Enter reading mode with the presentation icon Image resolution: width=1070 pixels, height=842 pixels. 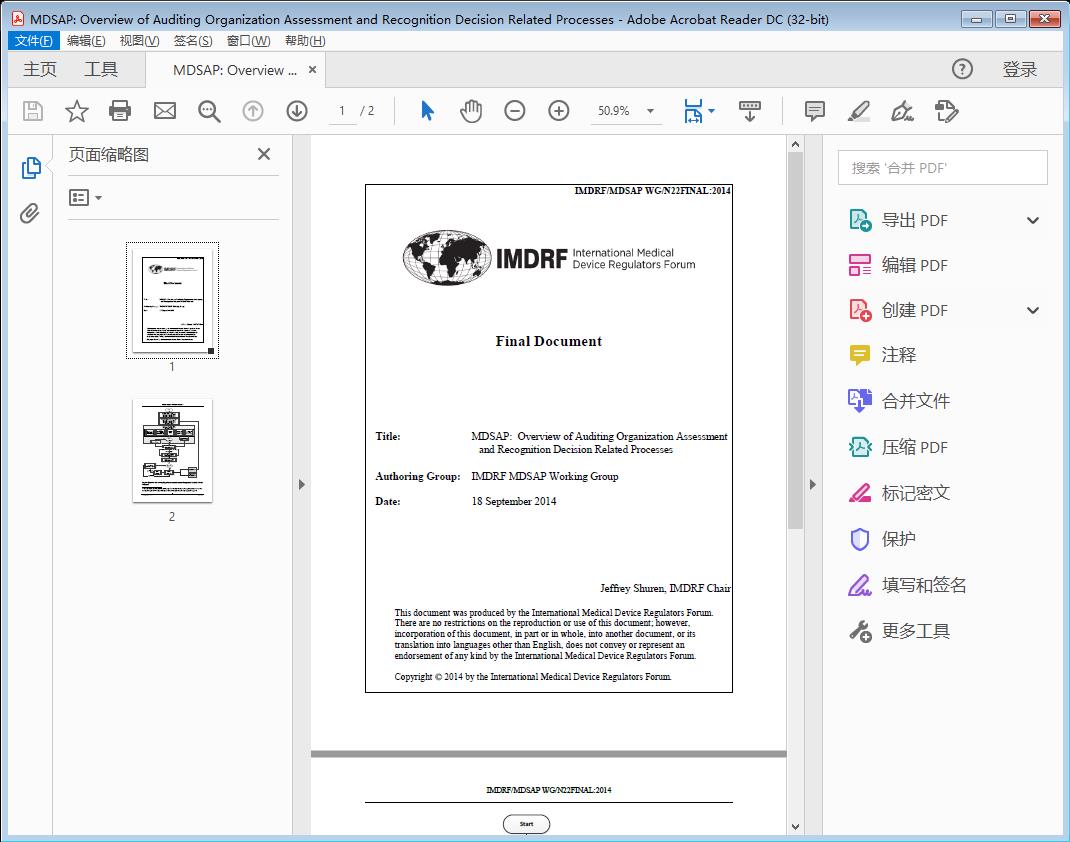749,110
